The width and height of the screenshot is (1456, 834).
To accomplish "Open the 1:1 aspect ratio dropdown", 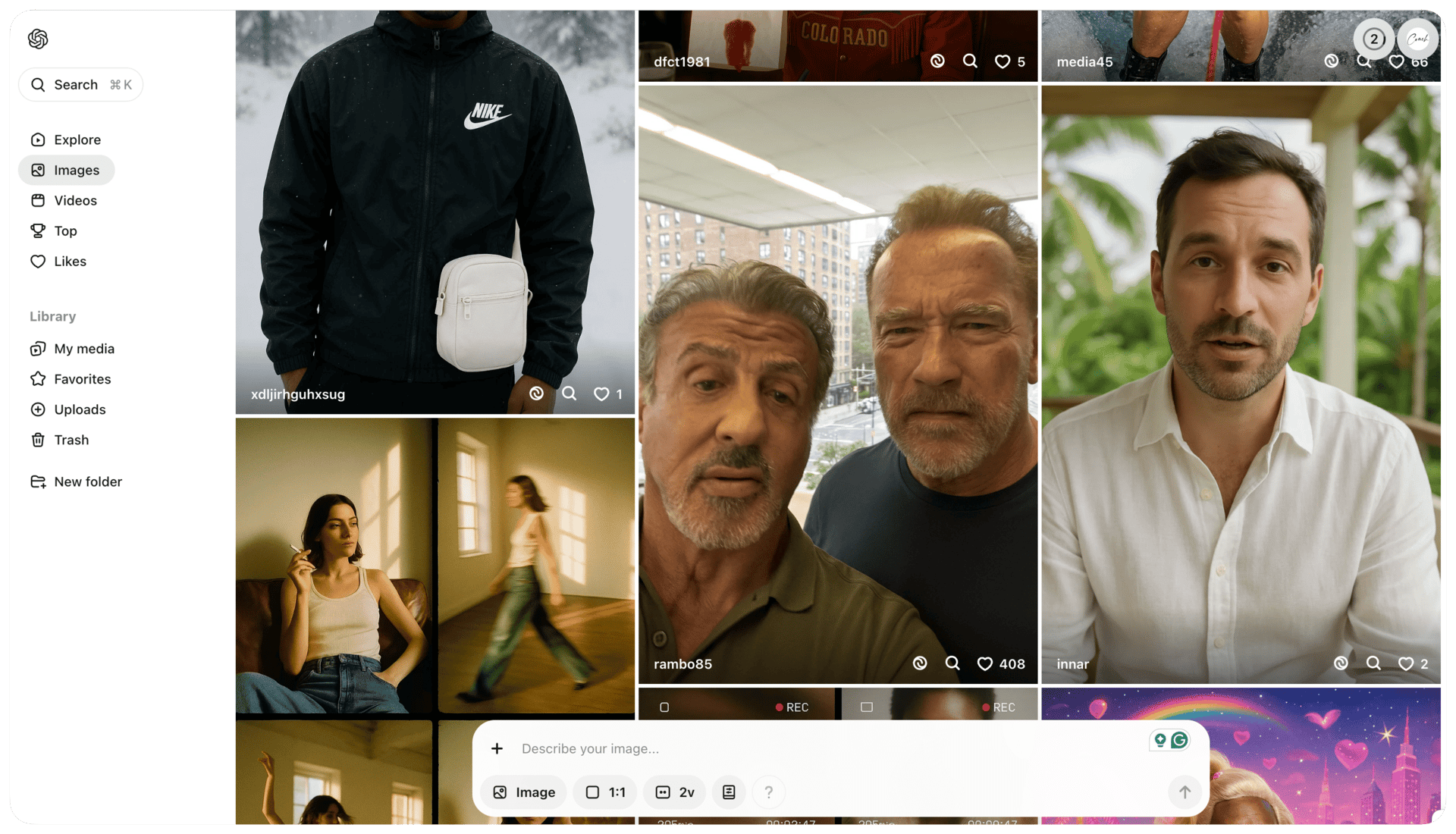I will pos(605,792).
